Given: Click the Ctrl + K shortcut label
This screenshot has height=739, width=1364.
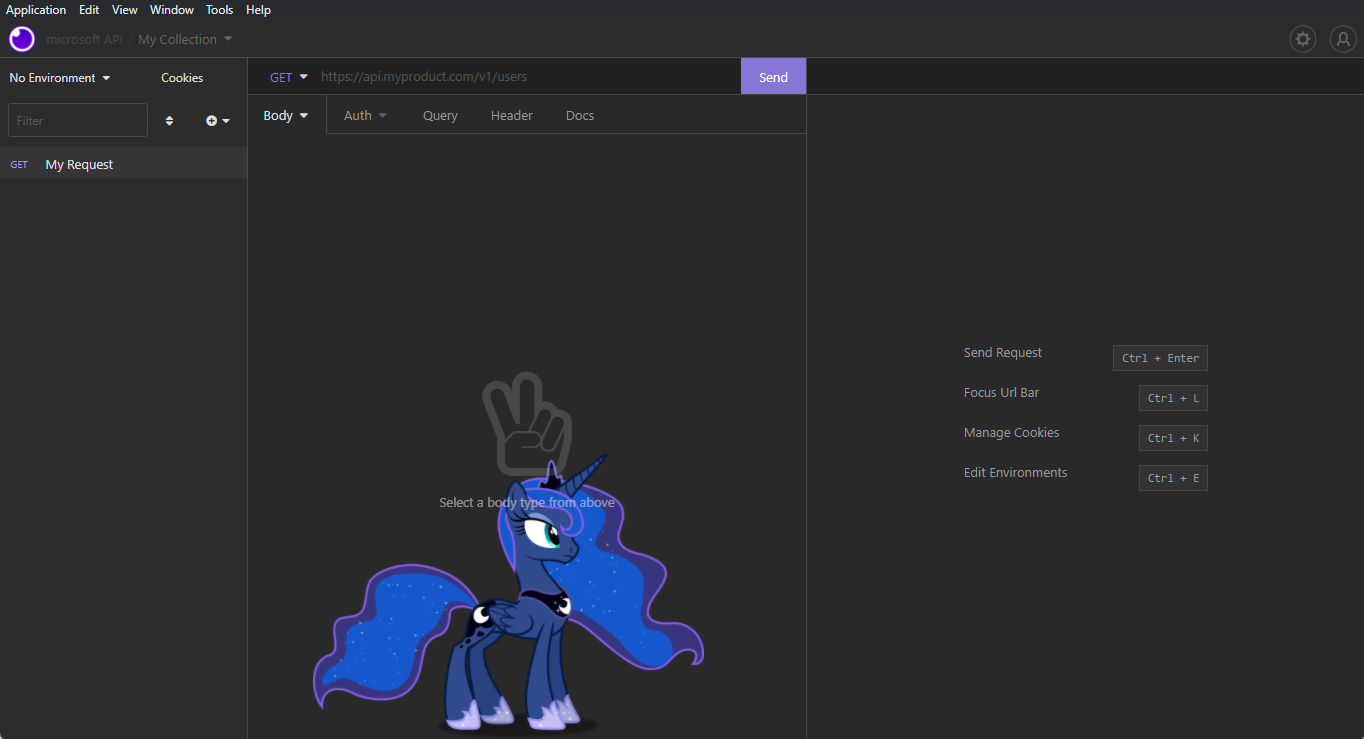Looking at the screenshot, I should (x=1173, y=438).
